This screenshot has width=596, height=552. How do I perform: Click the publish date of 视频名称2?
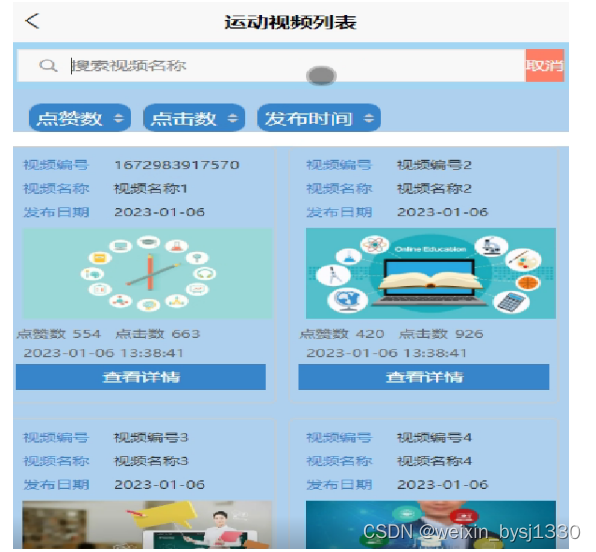coord(442,212)
